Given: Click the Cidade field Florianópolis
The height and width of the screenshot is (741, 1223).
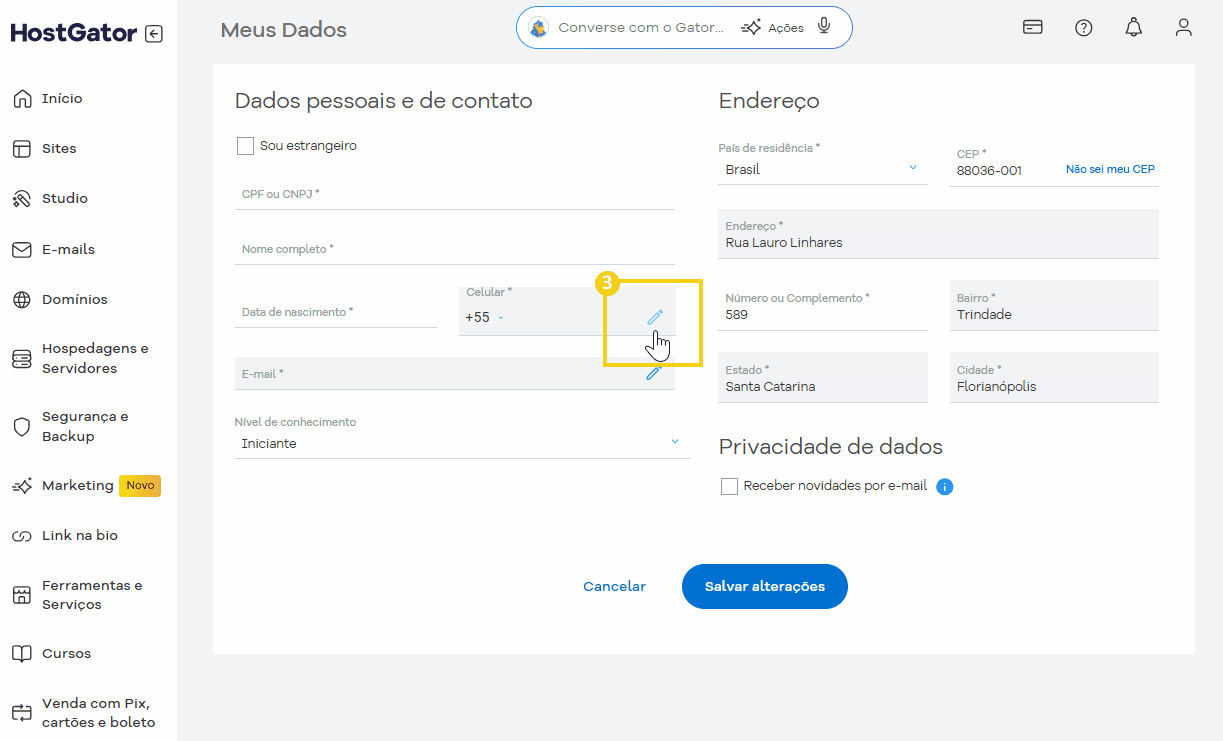Looking at the screenshot, I should 1054,378.
